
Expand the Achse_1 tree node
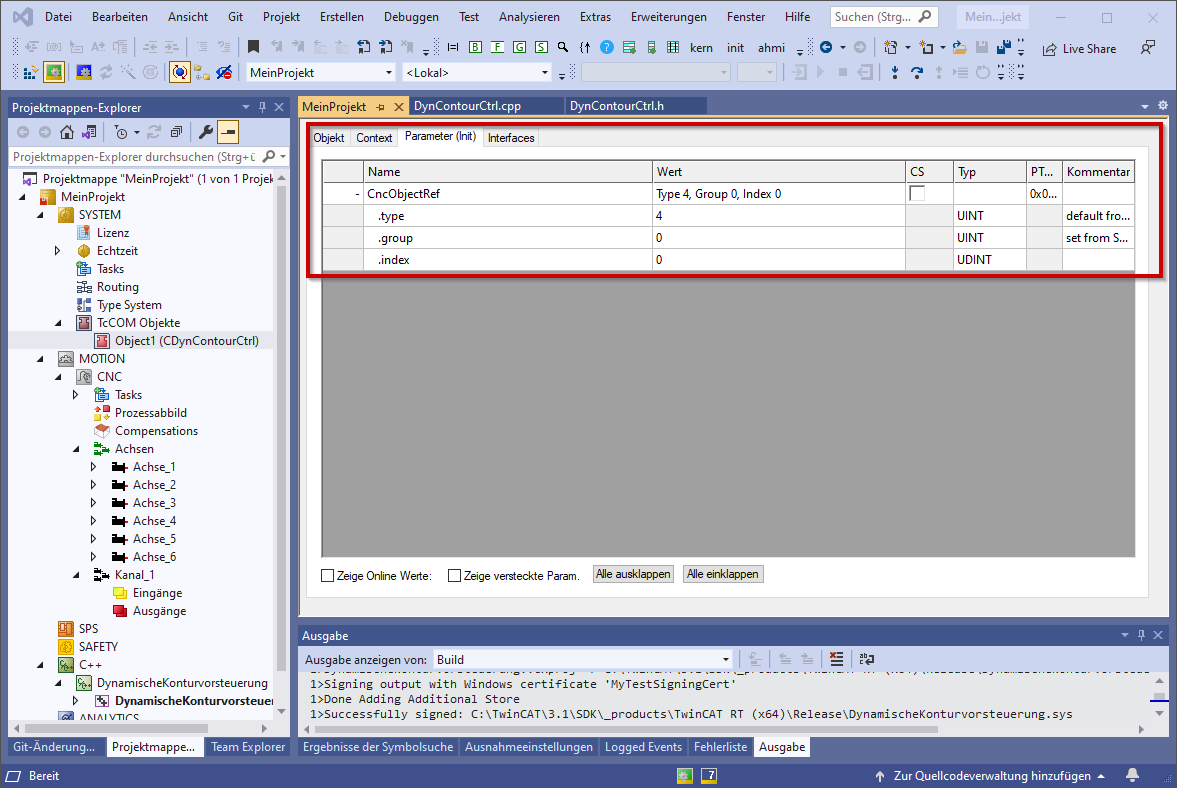tap(94, 467)
